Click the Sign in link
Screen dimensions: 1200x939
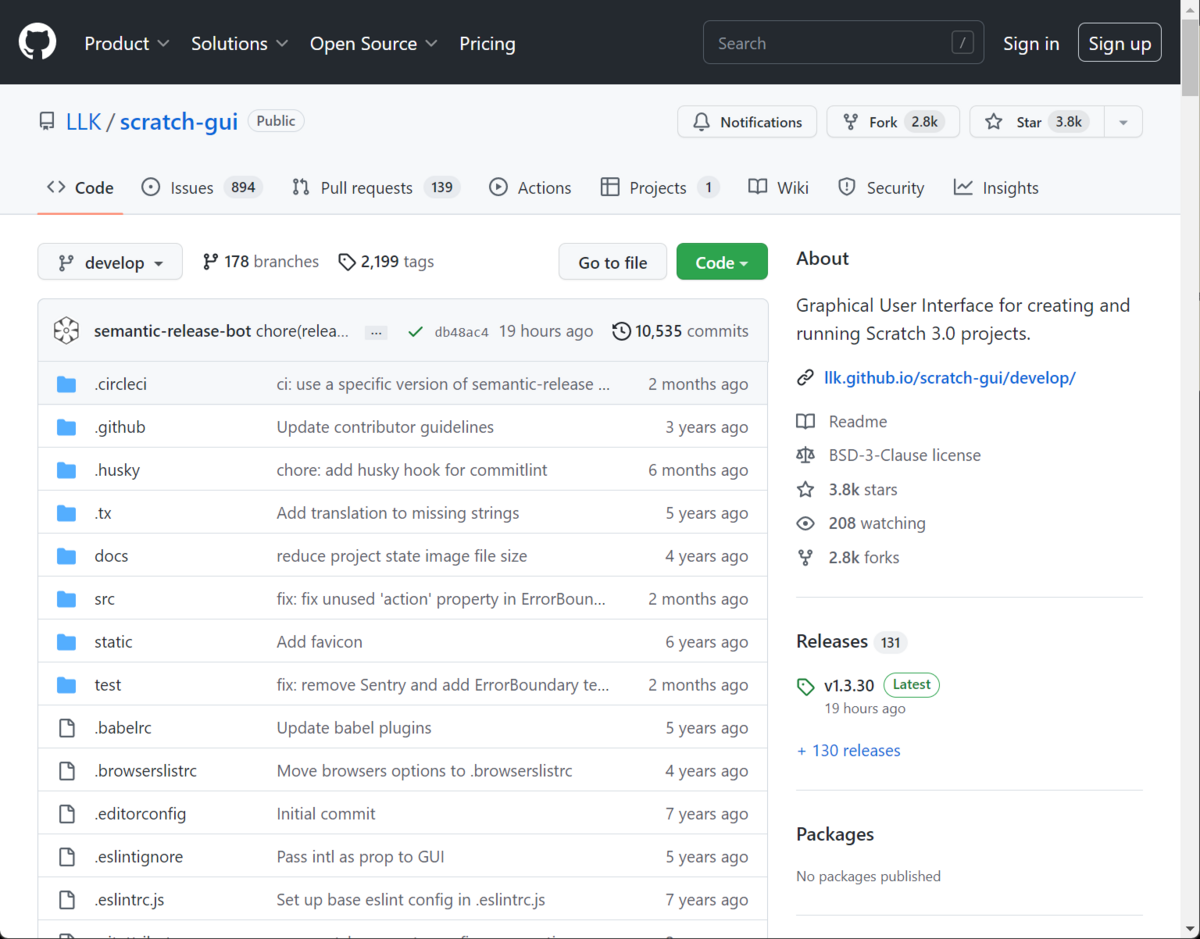(1031, 44)
